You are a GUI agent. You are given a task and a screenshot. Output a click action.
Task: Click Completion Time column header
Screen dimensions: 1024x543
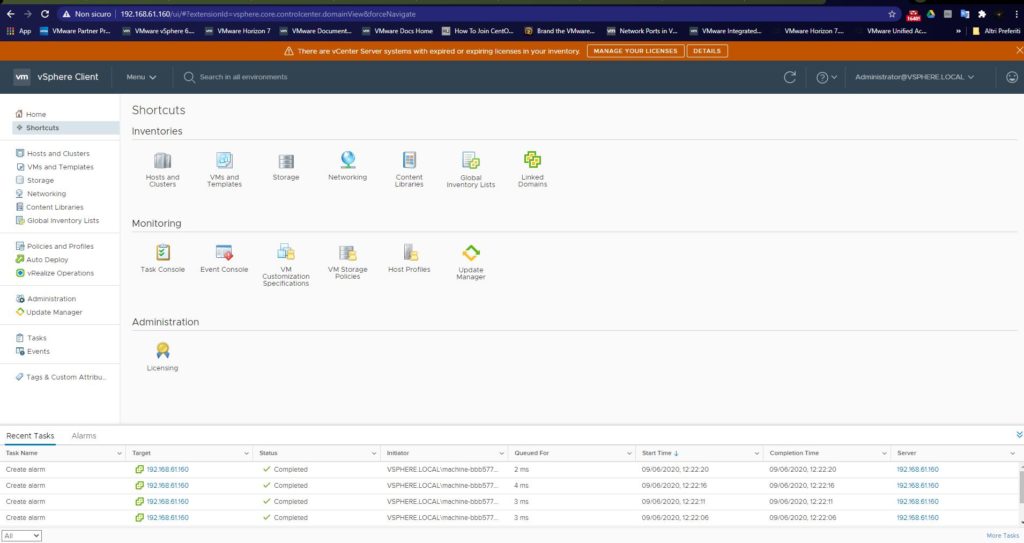(794, 453)
